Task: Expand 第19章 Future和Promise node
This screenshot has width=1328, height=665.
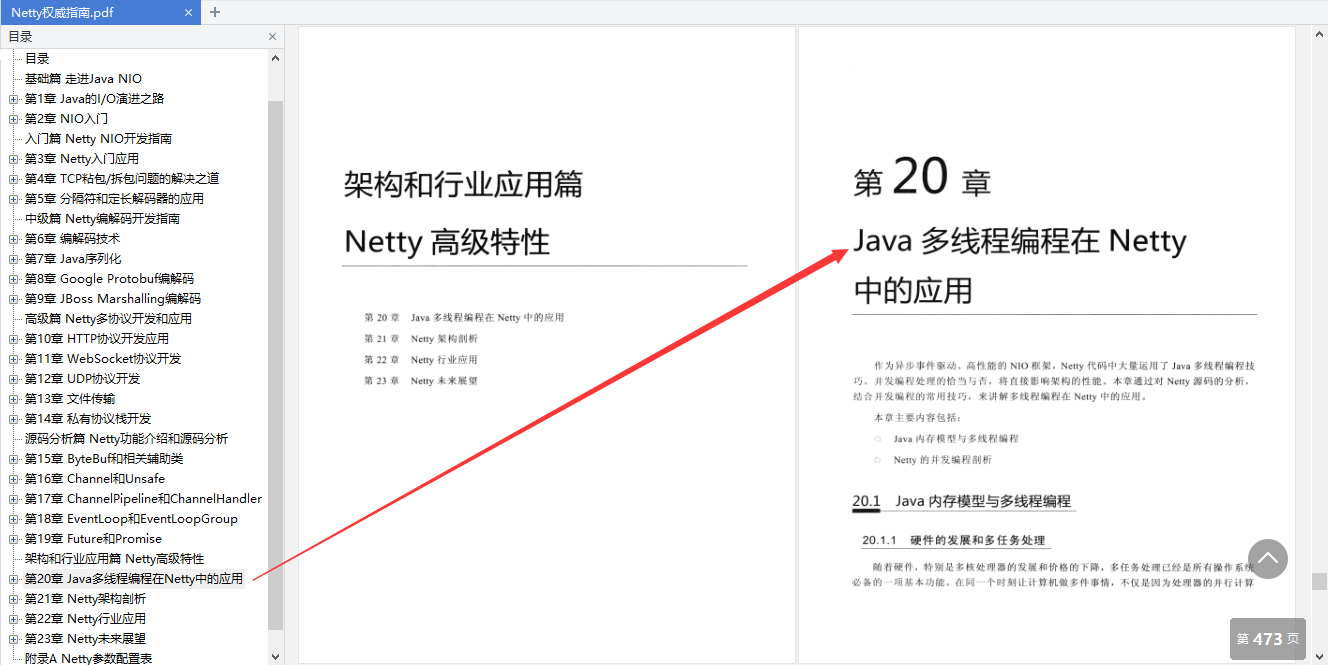Action: click(x=14, y=539)
